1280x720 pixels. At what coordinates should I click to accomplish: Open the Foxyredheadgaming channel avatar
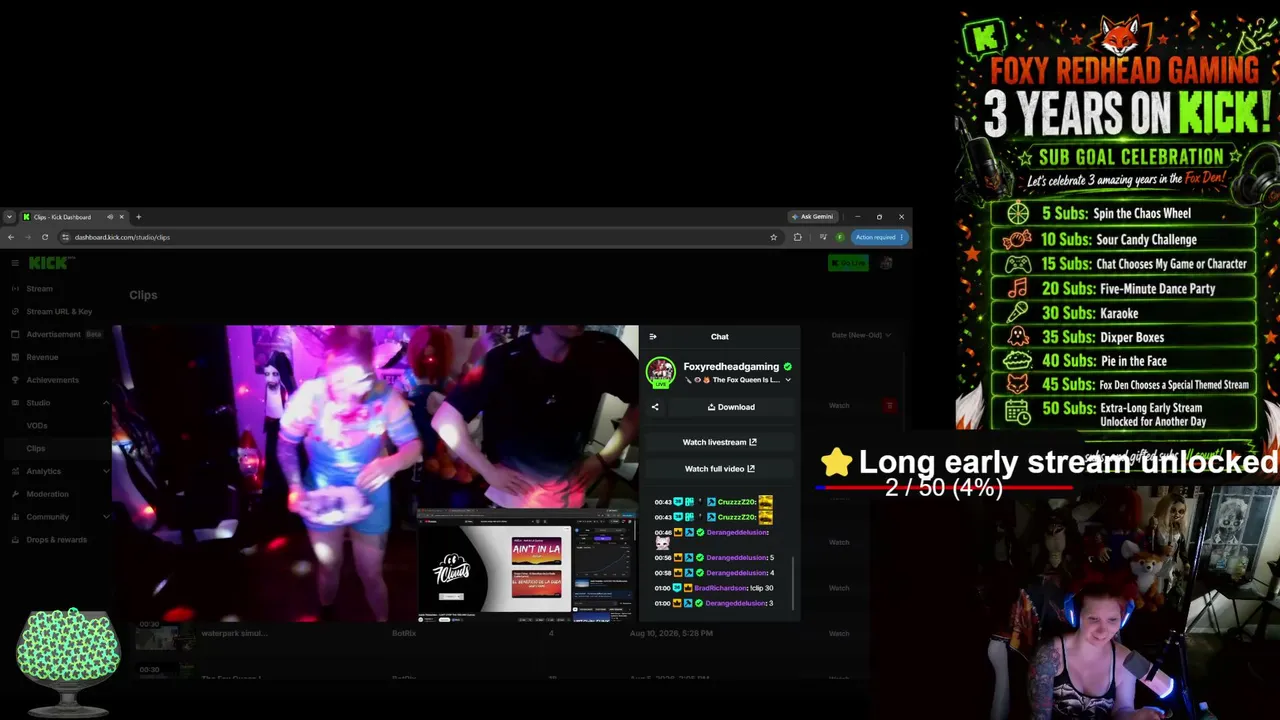[660, 372]
